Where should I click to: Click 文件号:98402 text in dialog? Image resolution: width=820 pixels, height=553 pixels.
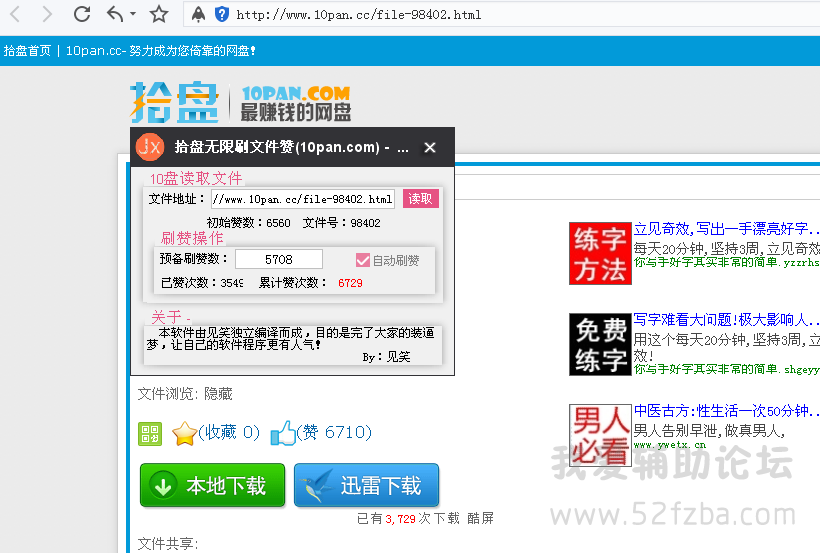click(341, 223)
